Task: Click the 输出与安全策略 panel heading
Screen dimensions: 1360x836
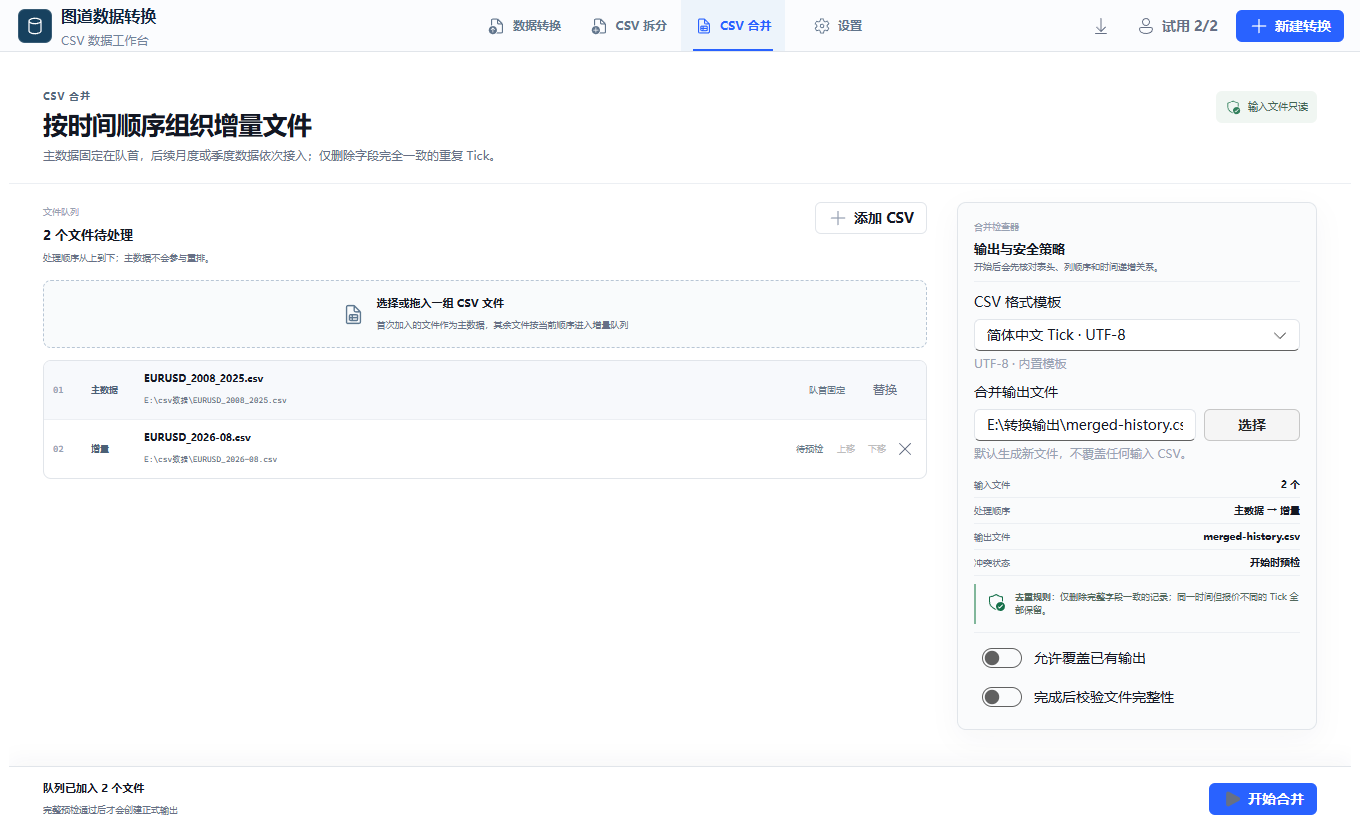Action: point(1019,249)
